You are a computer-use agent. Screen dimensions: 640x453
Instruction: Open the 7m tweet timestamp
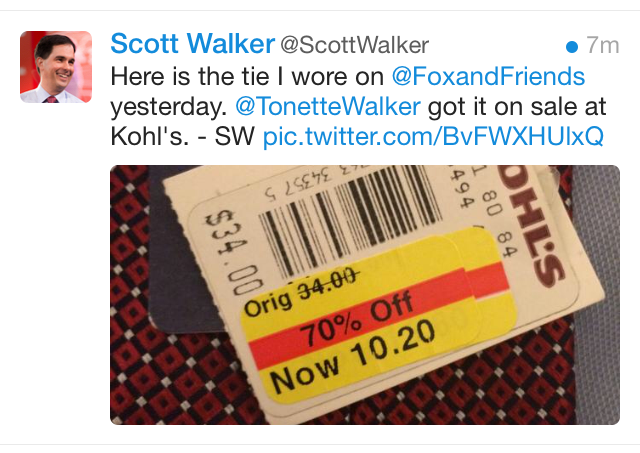603,45
